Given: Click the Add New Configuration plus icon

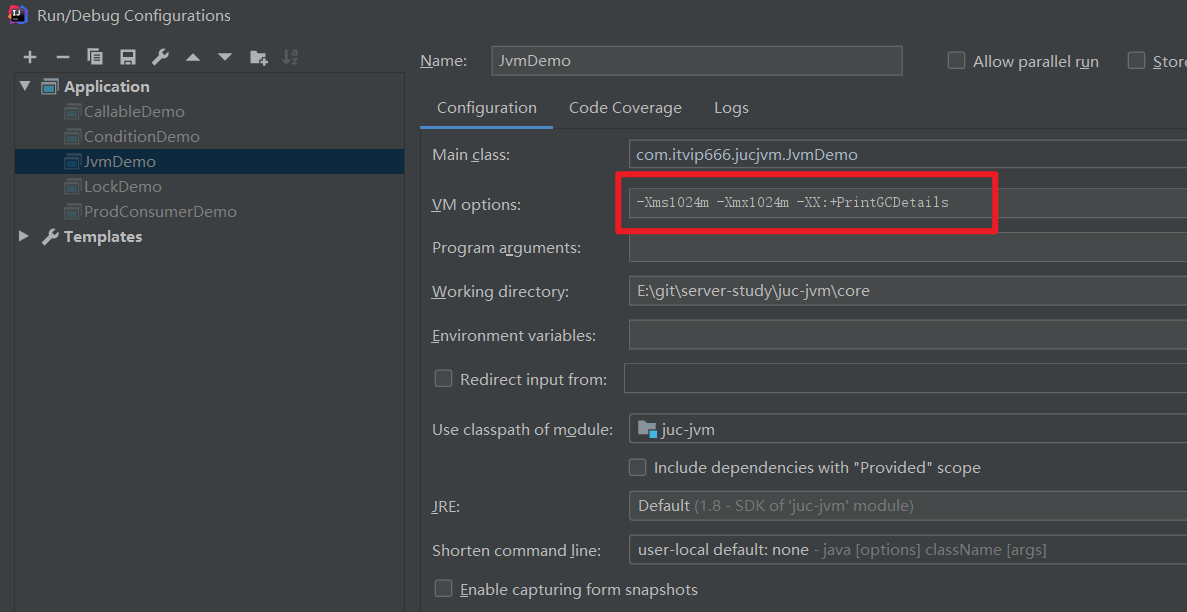Looking at the screenshot, I should (x=30, y=57).
